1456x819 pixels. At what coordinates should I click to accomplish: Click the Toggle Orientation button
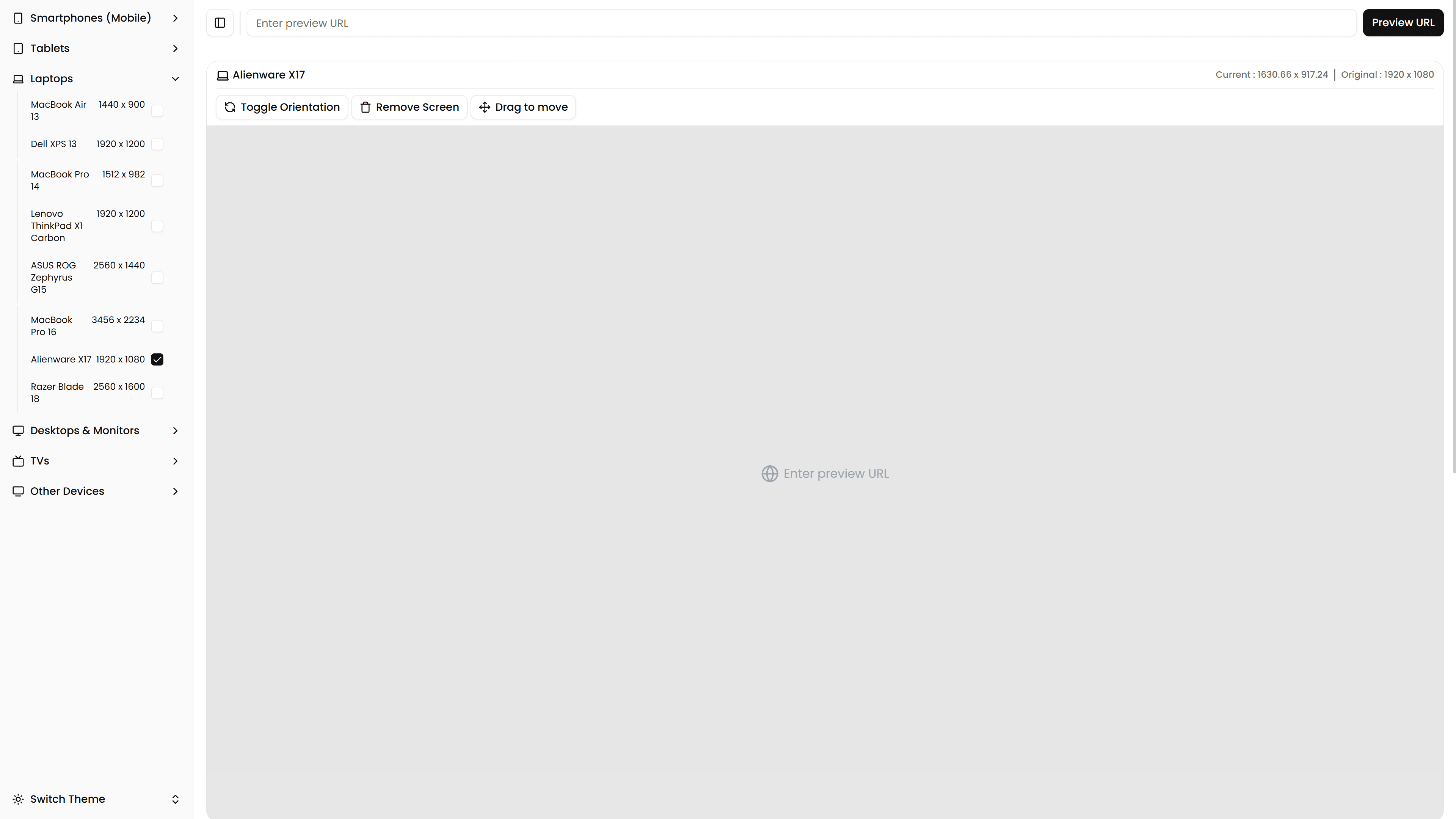click(281, 107)
